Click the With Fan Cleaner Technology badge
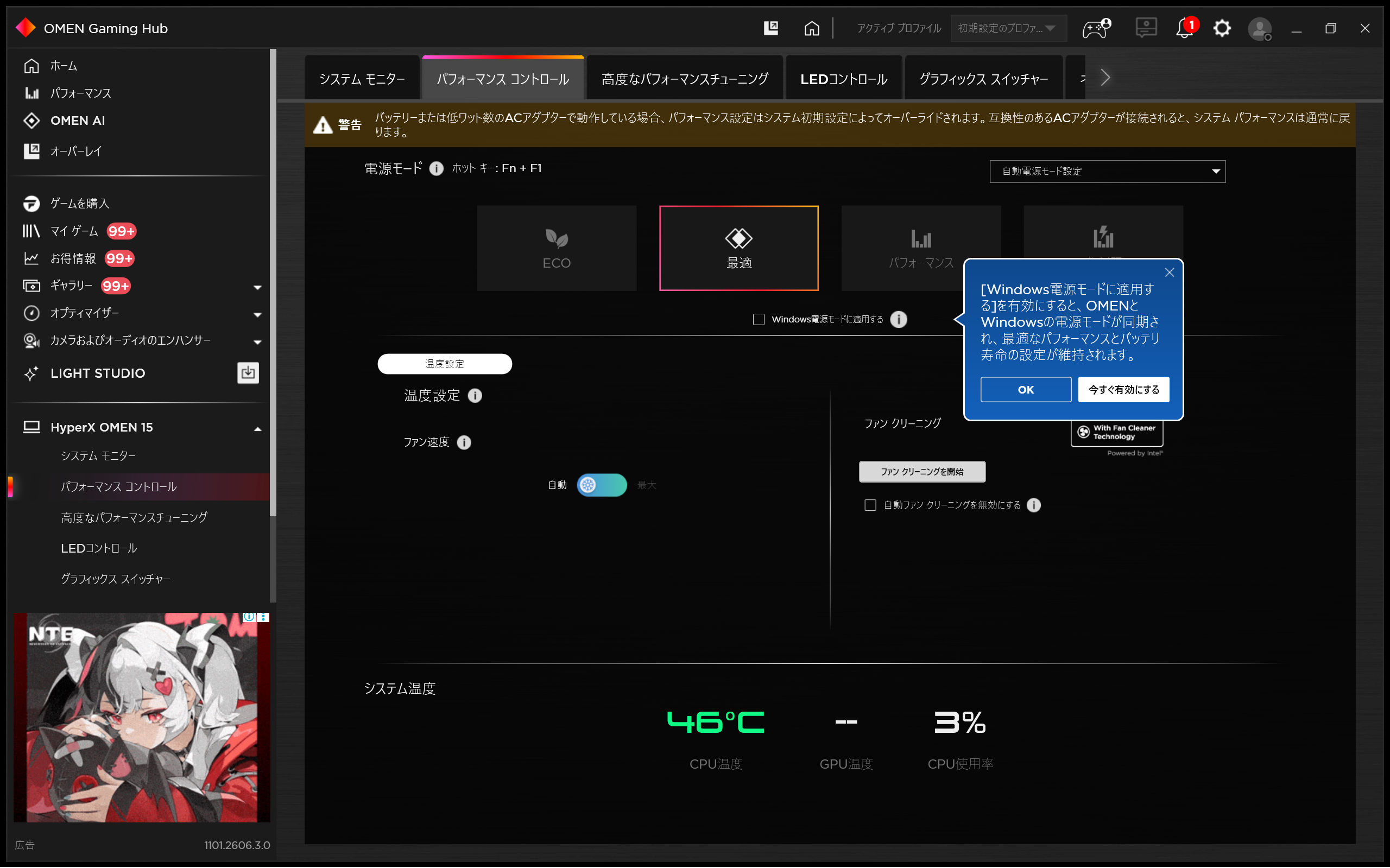The height and width of the screenshot is (868, 1390). click(1117, 433)
